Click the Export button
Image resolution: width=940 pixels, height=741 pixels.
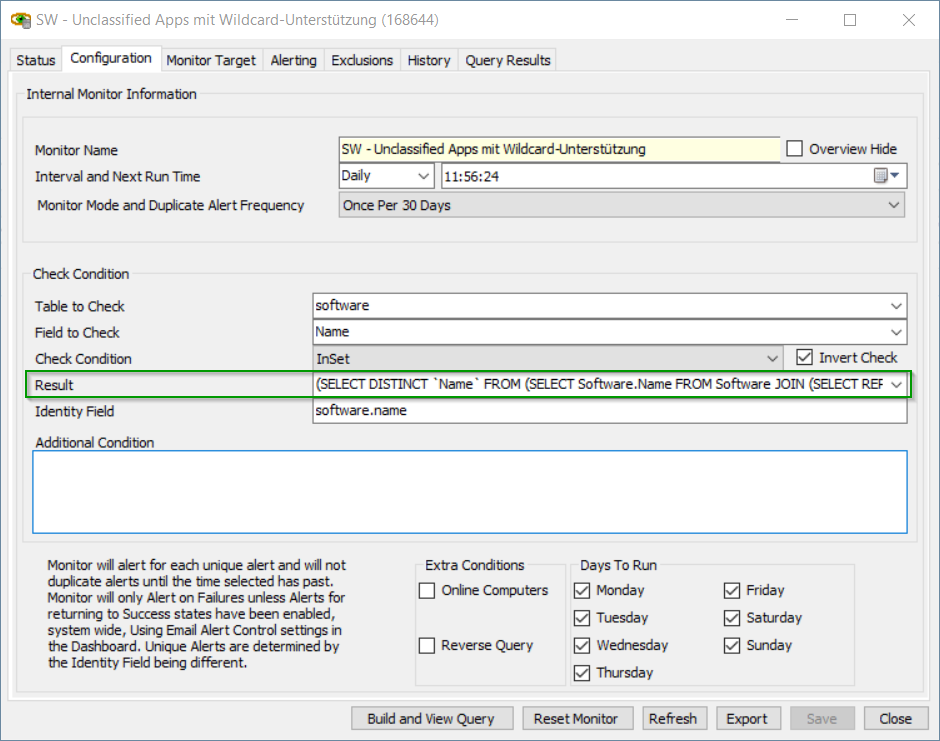[x=746, y=718]
